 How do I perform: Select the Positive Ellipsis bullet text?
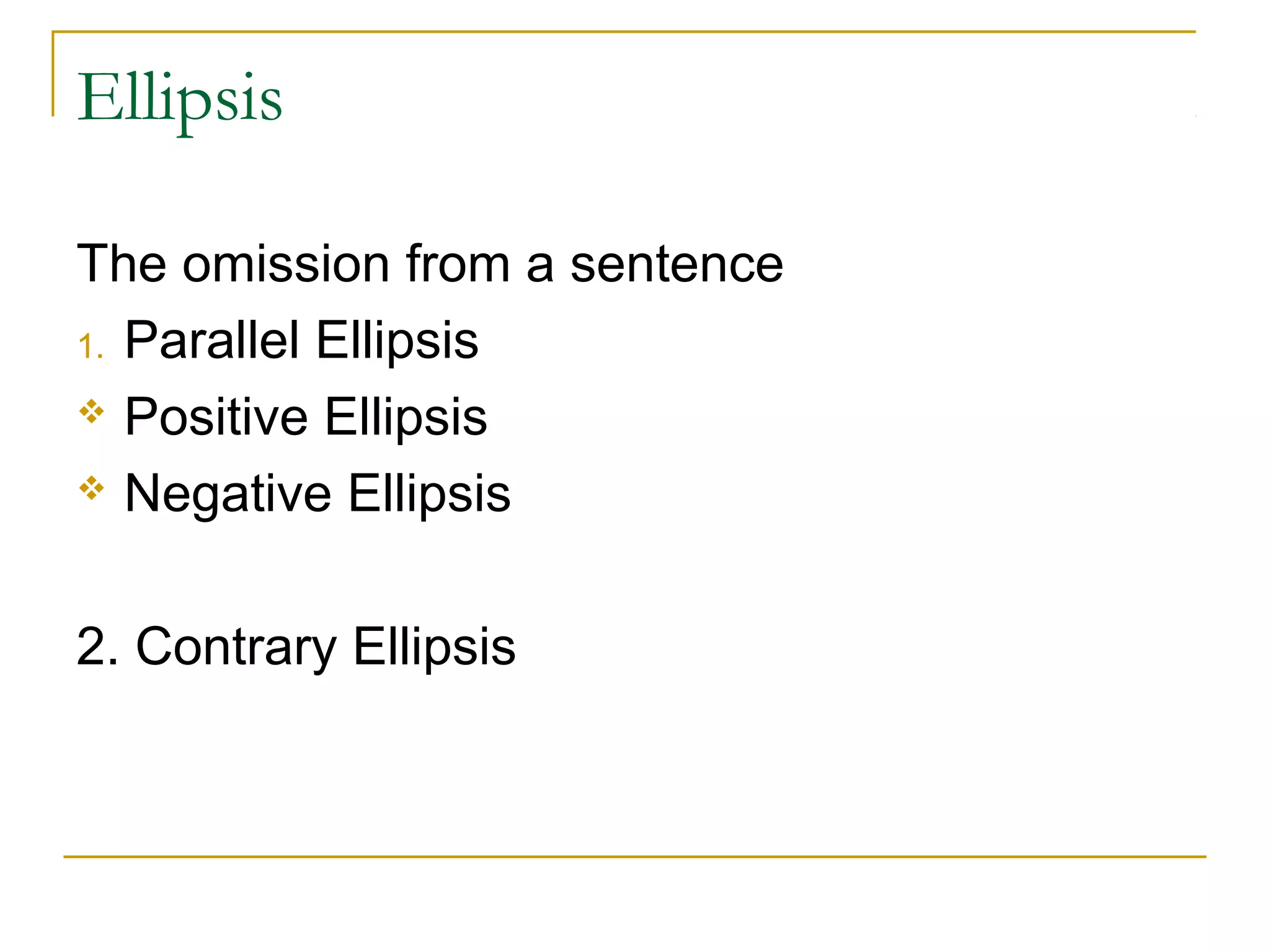click(306, 417)
